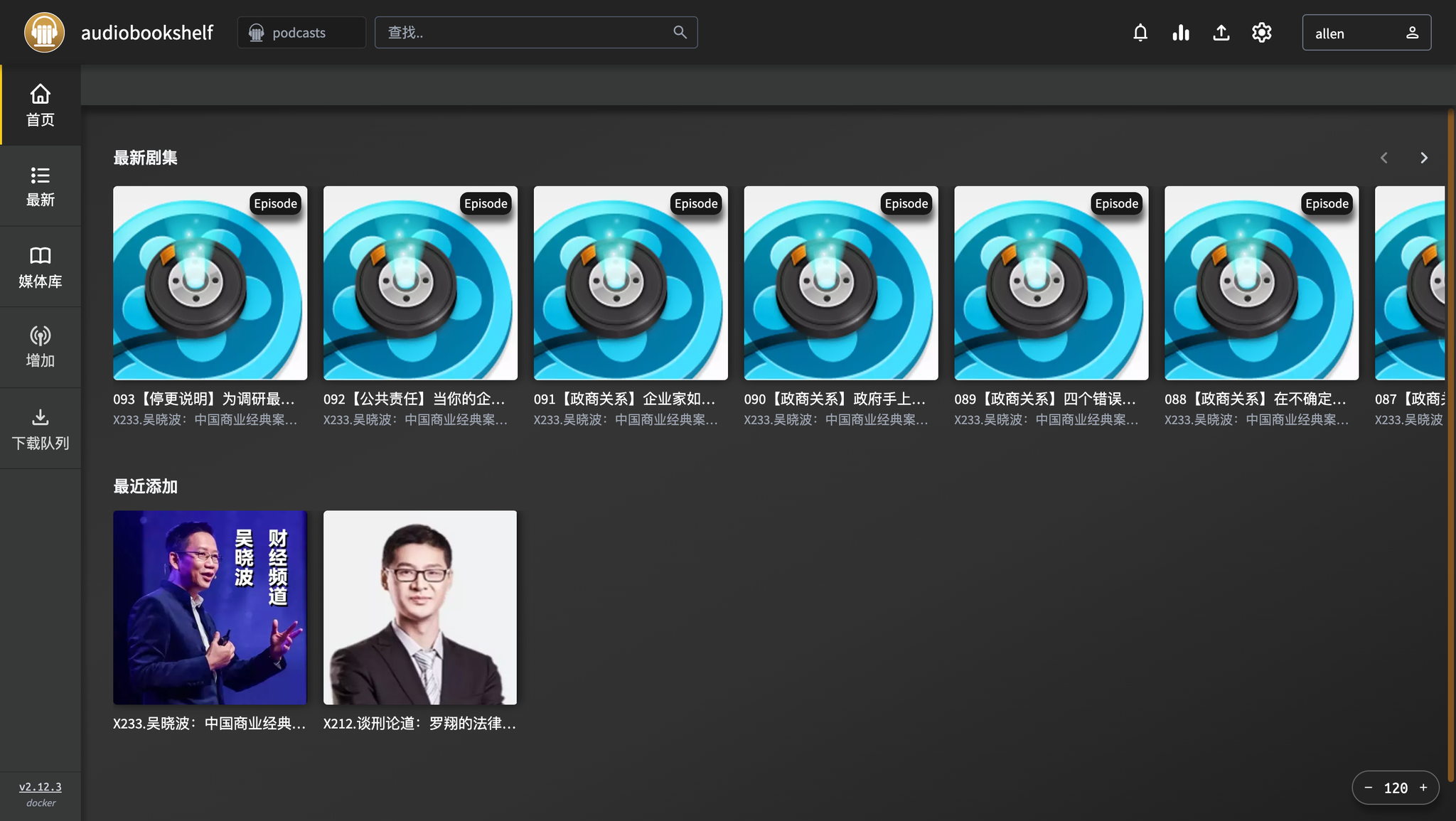Open the allen user account menu
This screenshot has width=1456, height=821.
pos(1366,33)
